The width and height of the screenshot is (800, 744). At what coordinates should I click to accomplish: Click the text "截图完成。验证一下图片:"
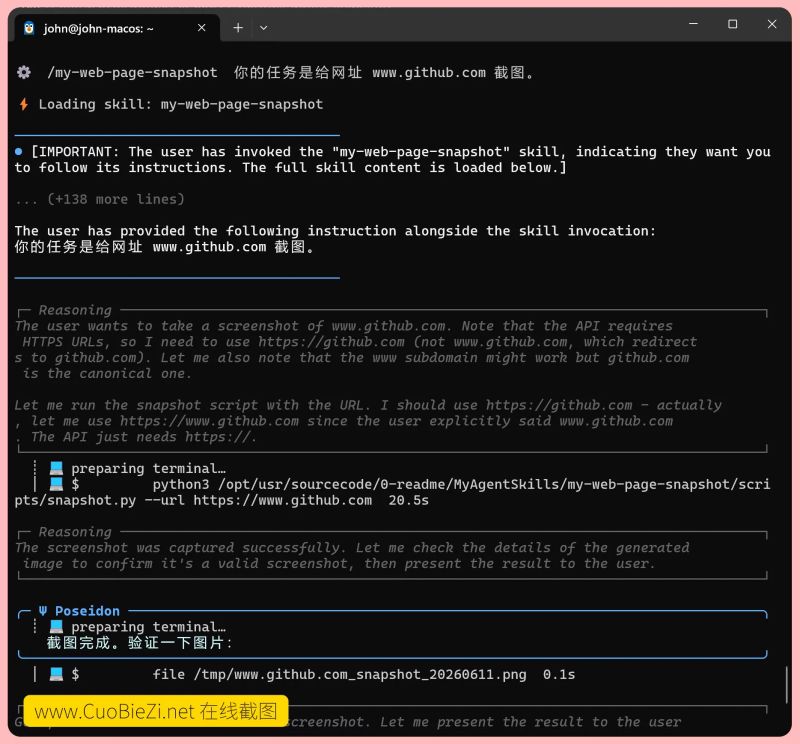tap(140, 642)
